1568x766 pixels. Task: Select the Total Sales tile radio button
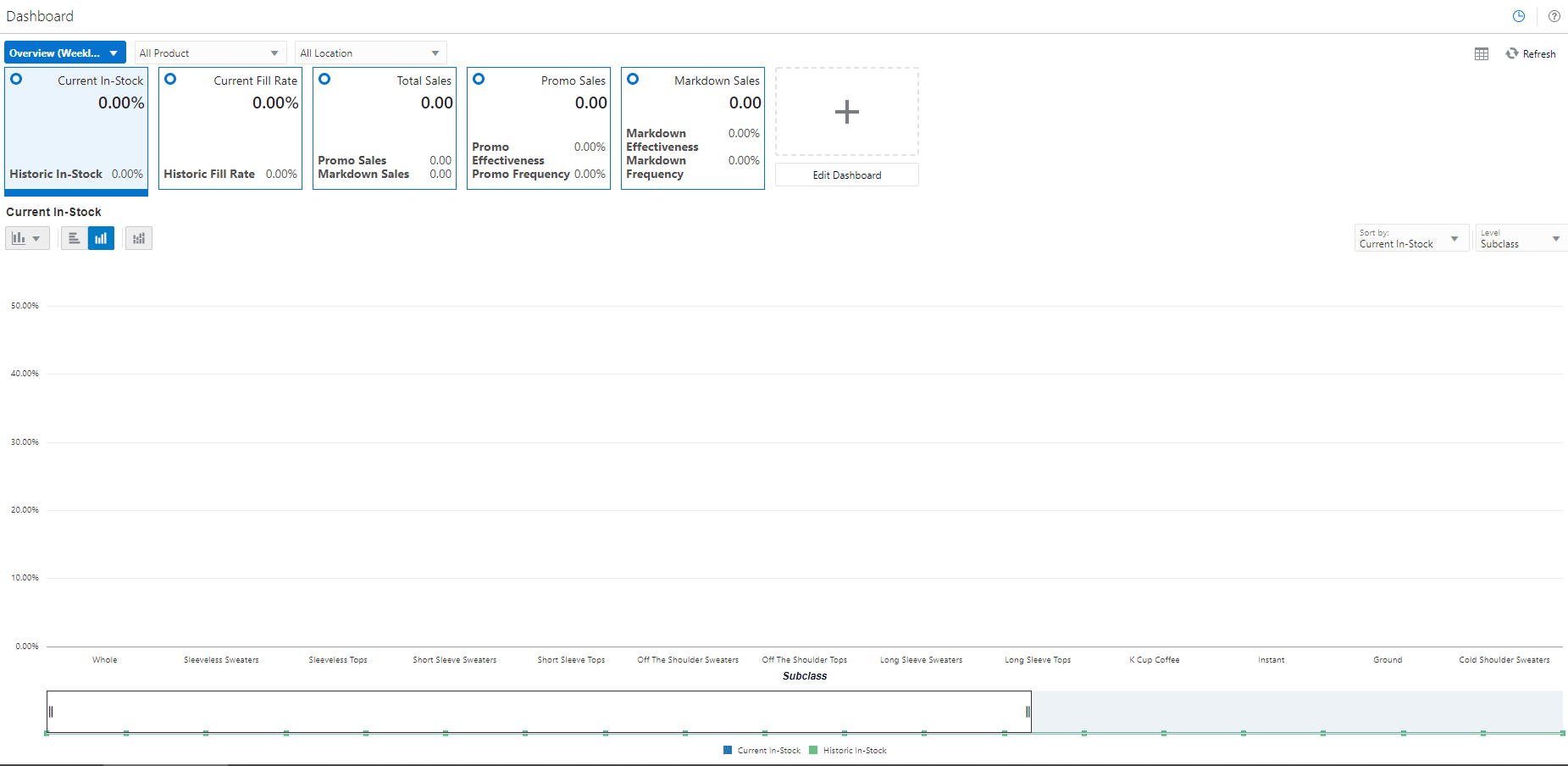(x=324, y=79)
